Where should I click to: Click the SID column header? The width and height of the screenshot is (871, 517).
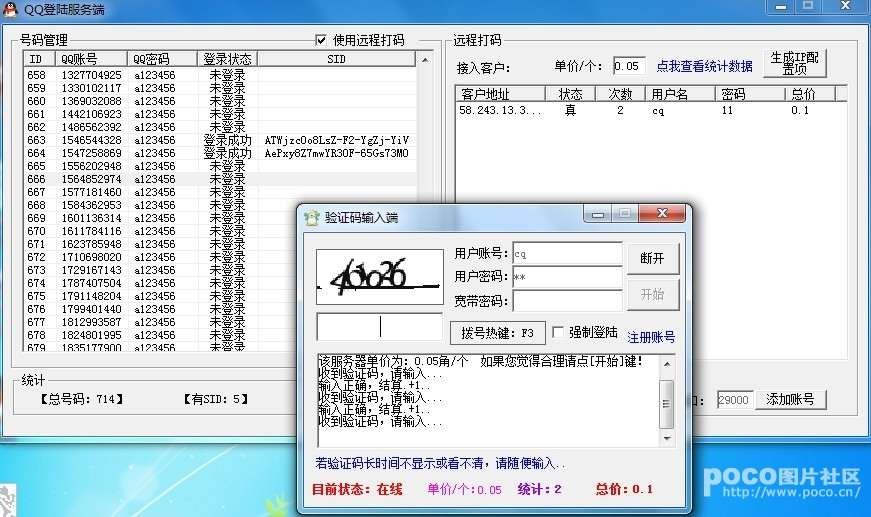pyautogui.click(x=336, y=59)
